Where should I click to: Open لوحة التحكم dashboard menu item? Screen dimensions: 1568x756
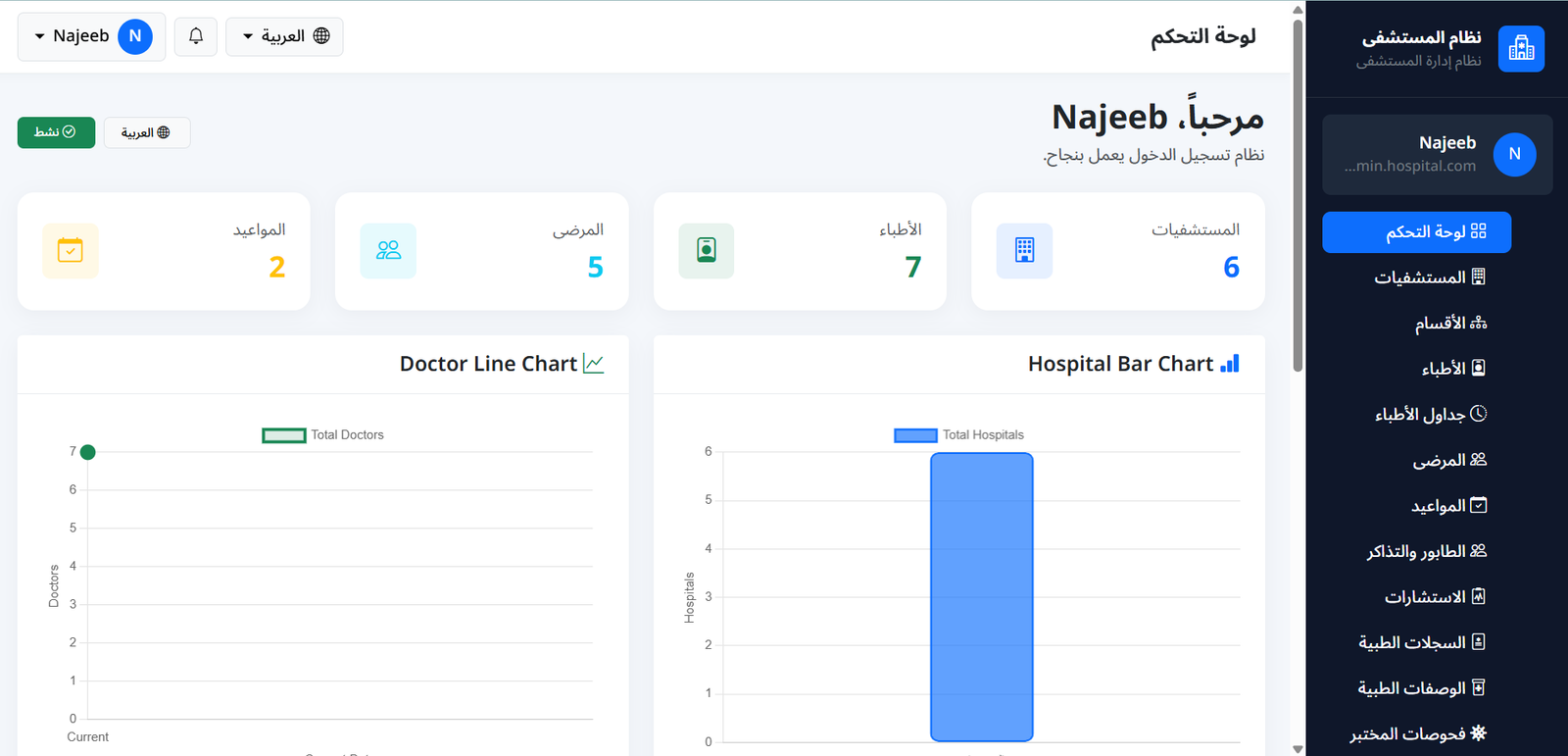pos(1416,232)
